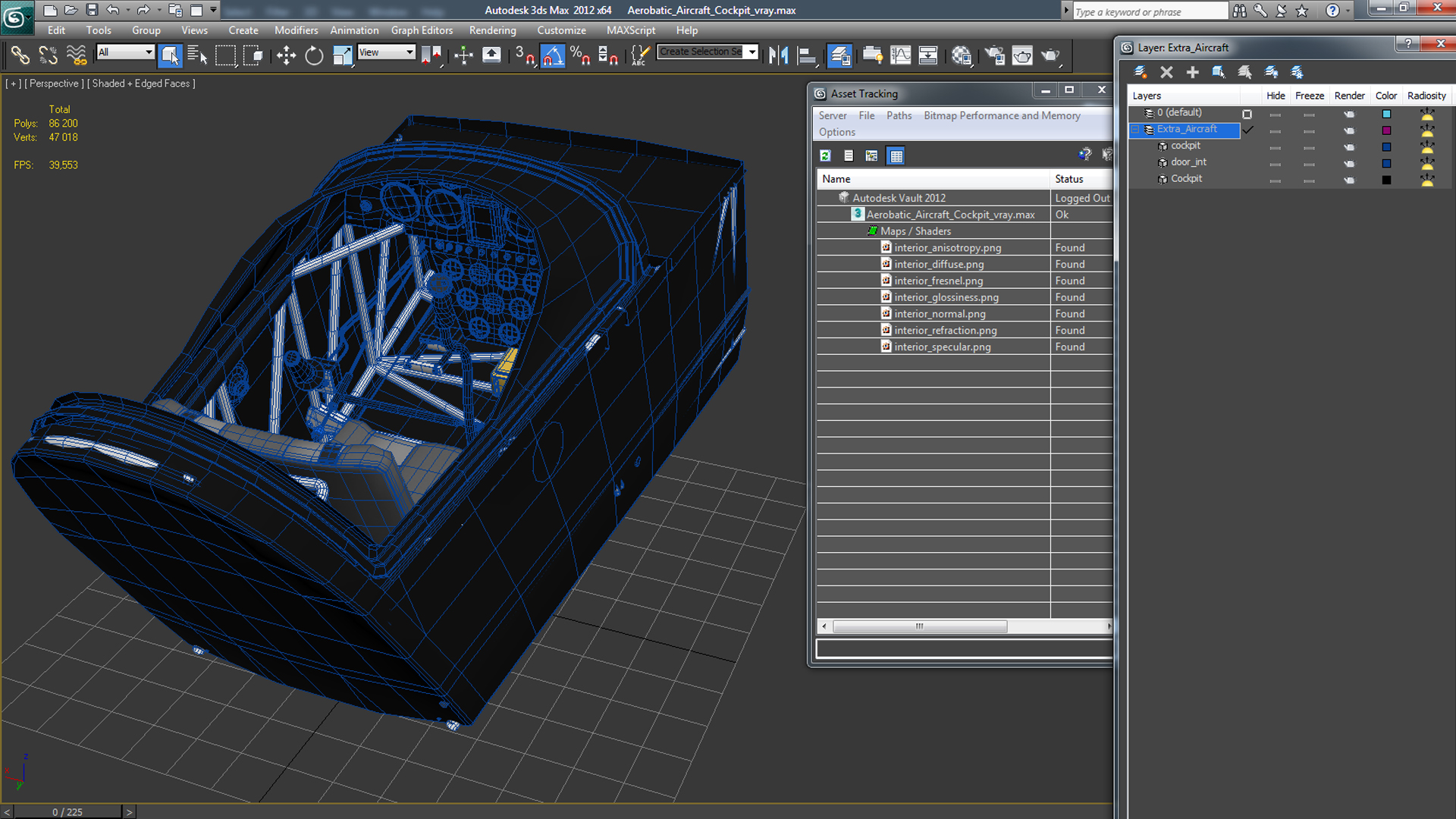
Task: Select the Bind to Space Warp tool
Action: pyautogui.click(x=76, y=55)
